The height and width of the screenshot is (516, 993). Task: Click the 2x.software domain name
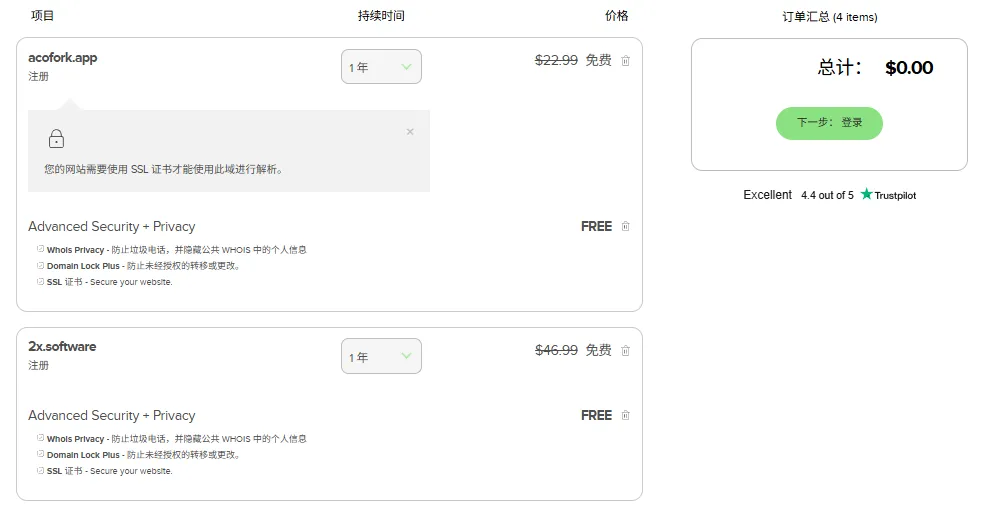click(x=62, y=347)
